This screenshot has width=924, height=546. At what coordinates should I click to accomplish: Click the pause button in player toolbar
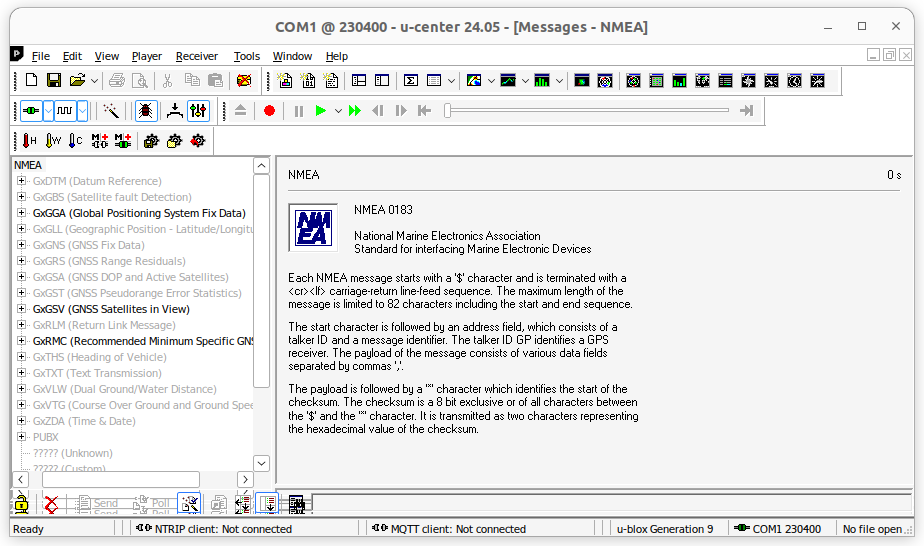299,111
